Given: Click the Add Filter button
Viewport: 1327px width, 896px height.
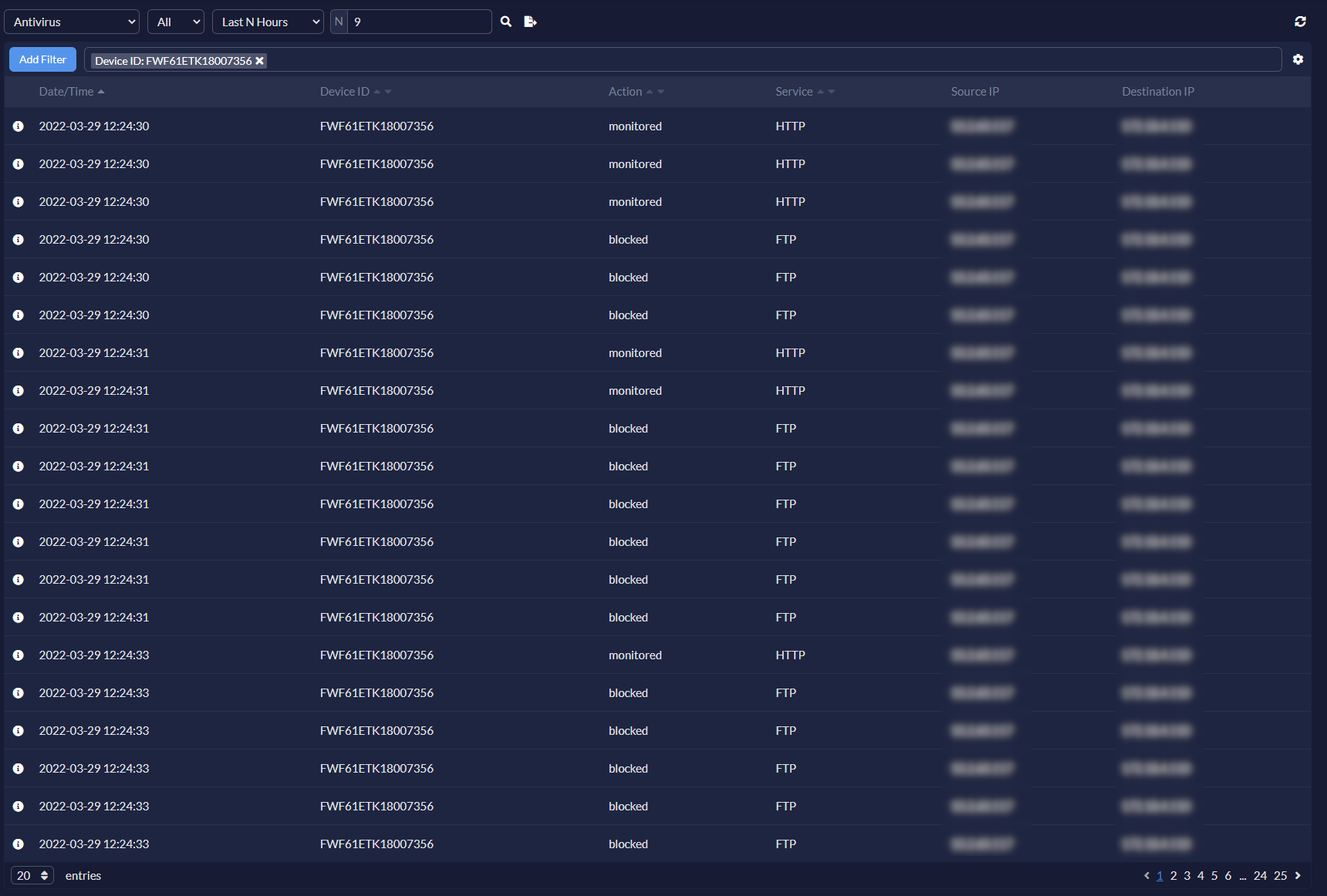Looking at the screenshot, I should point(42,59).
